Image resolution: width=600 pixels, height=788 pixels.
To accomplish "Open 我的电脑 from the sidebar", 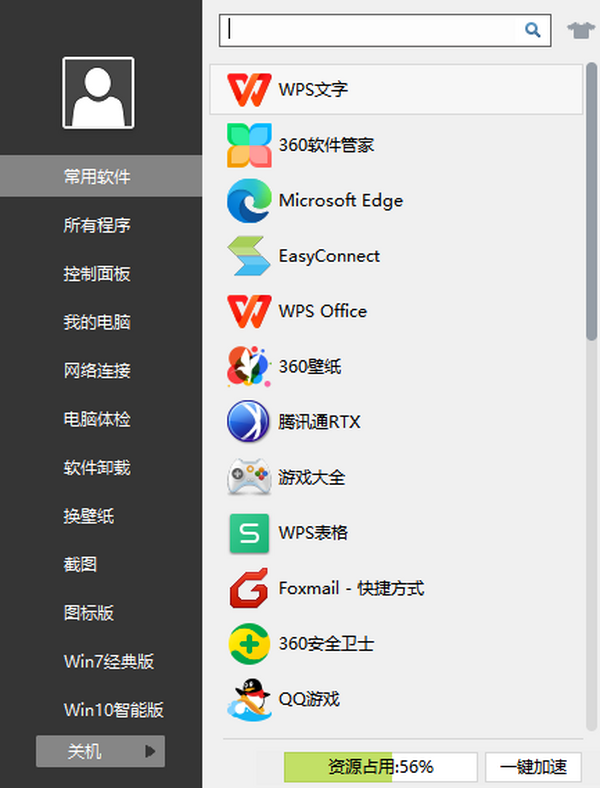I will tap(97, 322).
